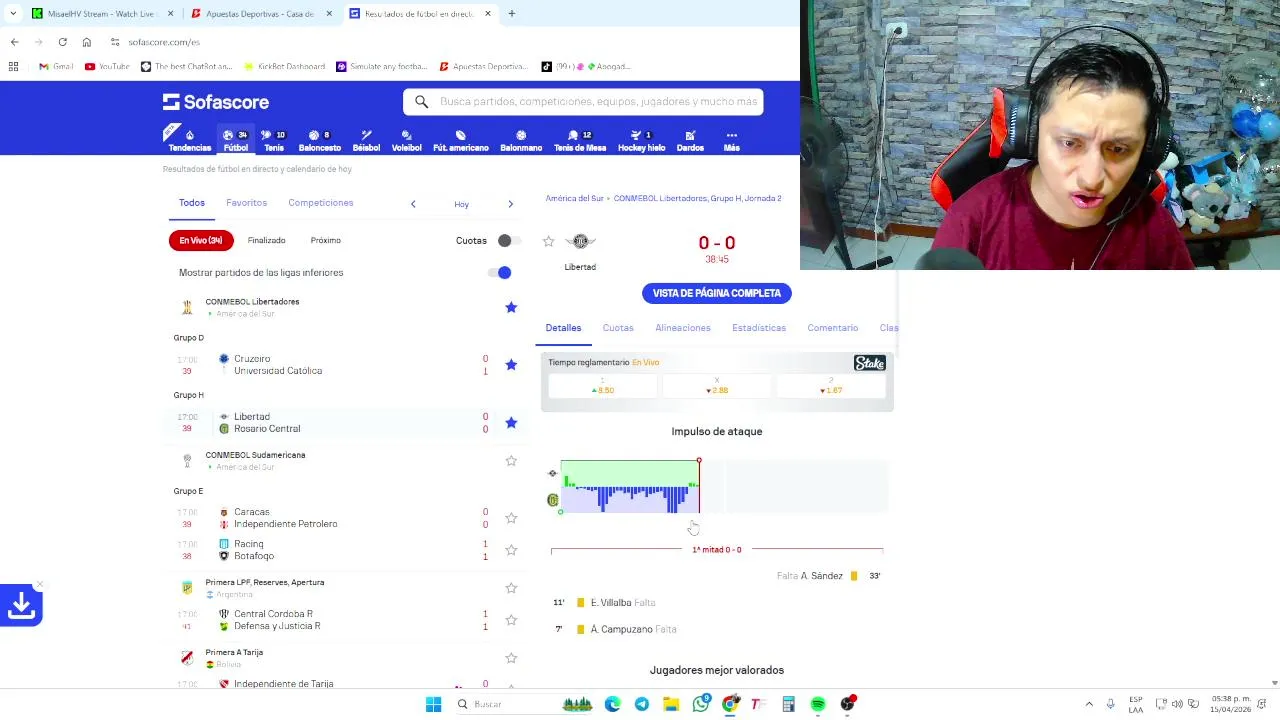
Task: Focus the Sofascore search field
Action: 584,102
